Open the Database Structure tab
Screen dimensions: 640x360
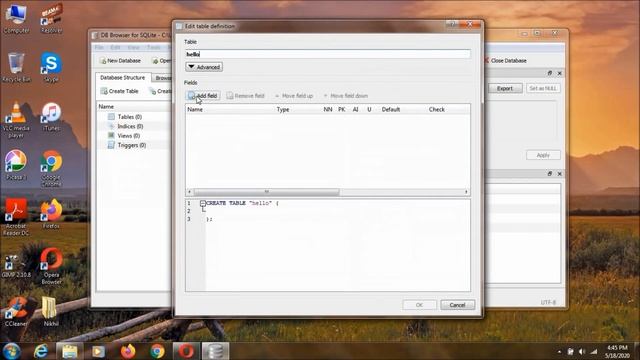point(122,78)
